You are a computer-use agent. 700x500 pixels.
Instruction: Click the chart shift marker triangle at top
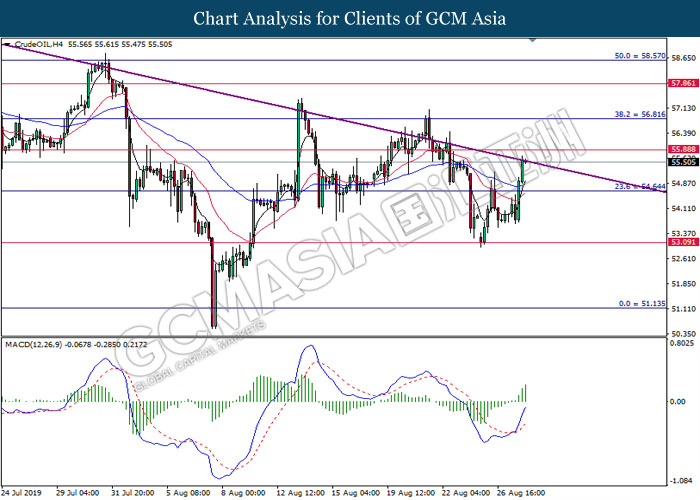tap(532, 40)
